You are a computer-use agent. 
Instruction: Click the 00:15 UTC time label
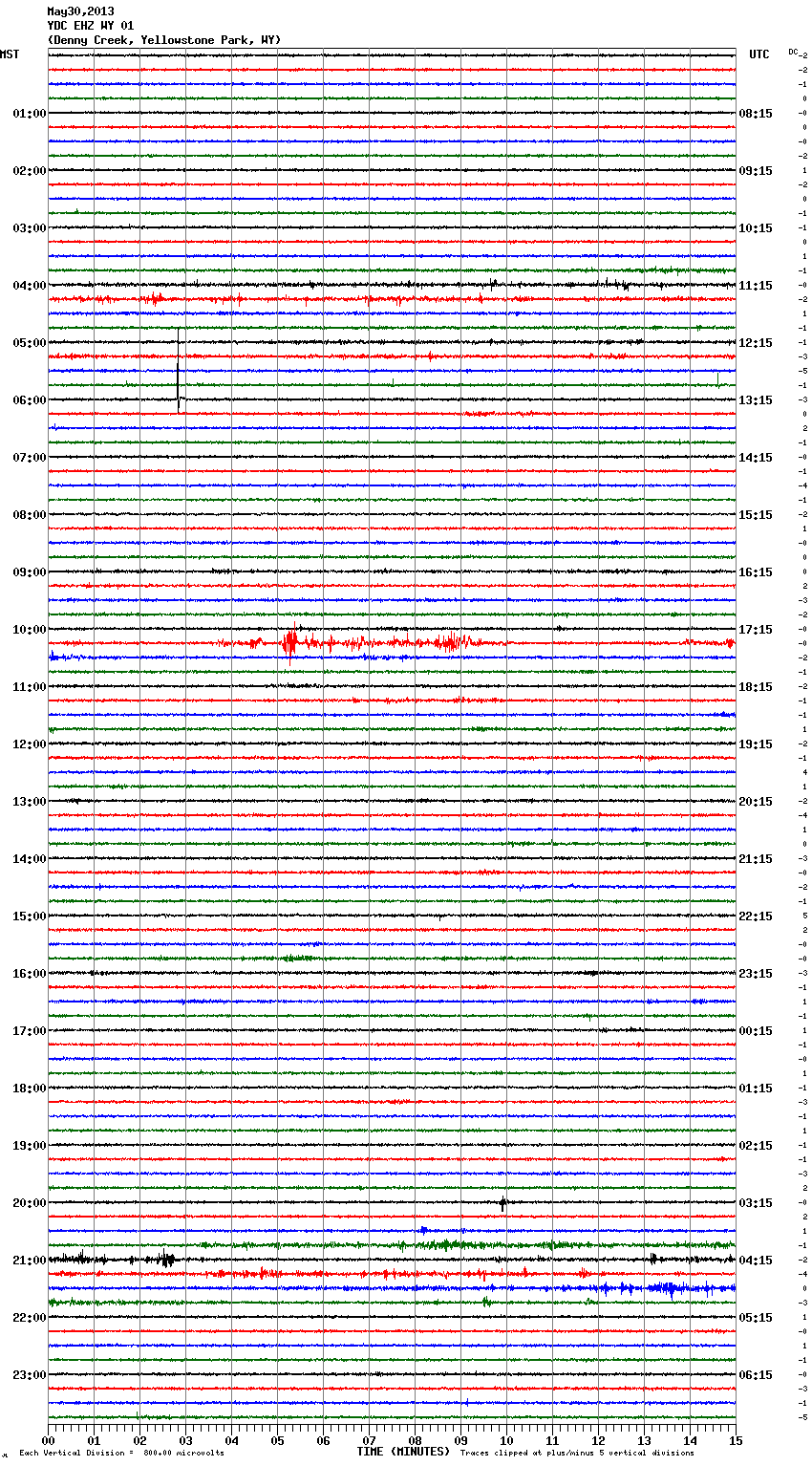pos(756,1031)
